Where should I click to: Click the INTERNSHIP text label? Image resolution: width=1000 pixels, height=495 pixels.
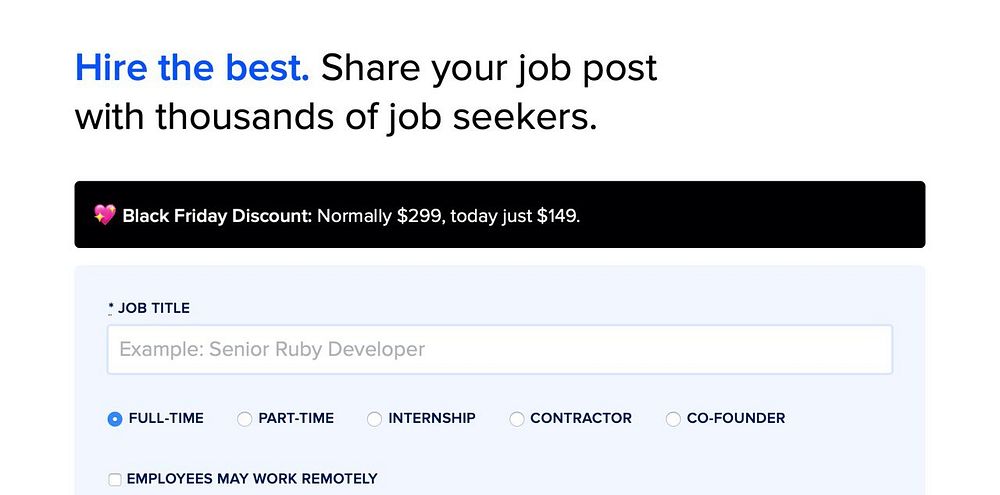(432, 418)
